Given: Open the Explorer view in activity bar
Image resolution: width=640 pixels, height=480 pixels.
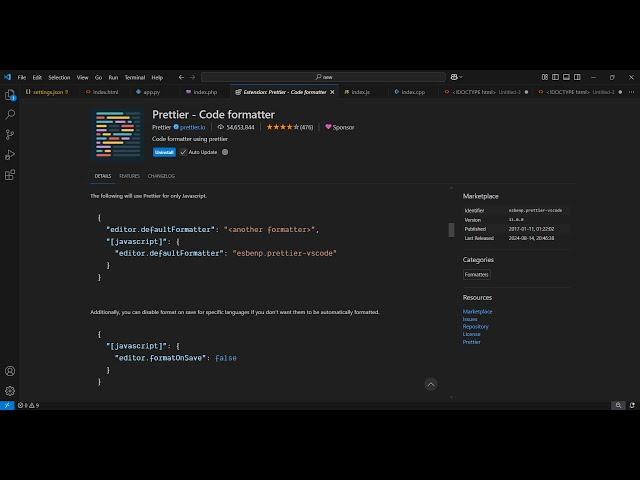Looking at the screenshot, I should 10,95.
